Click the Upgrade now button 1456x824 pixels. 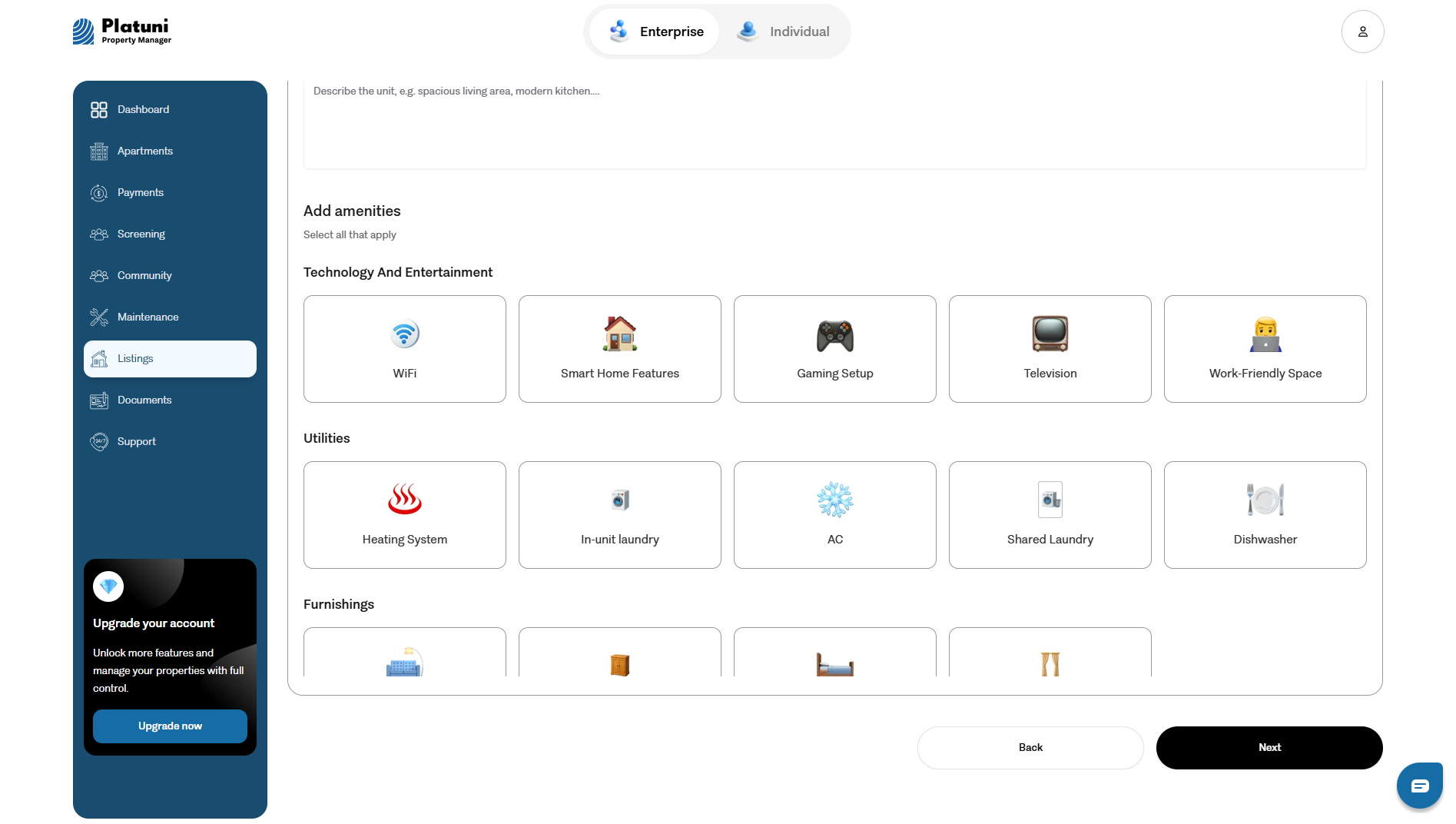170,726
